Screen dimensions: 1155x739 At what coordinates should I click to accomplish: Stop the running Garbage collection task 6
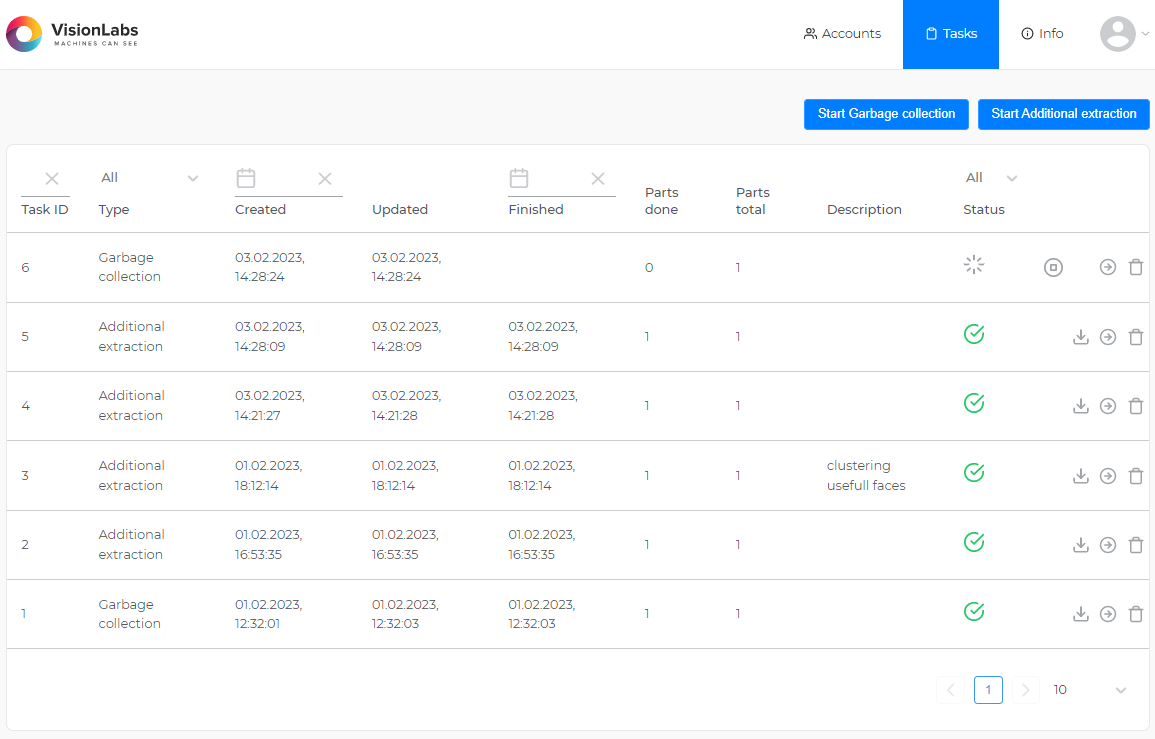click(x=1053, y=267)
